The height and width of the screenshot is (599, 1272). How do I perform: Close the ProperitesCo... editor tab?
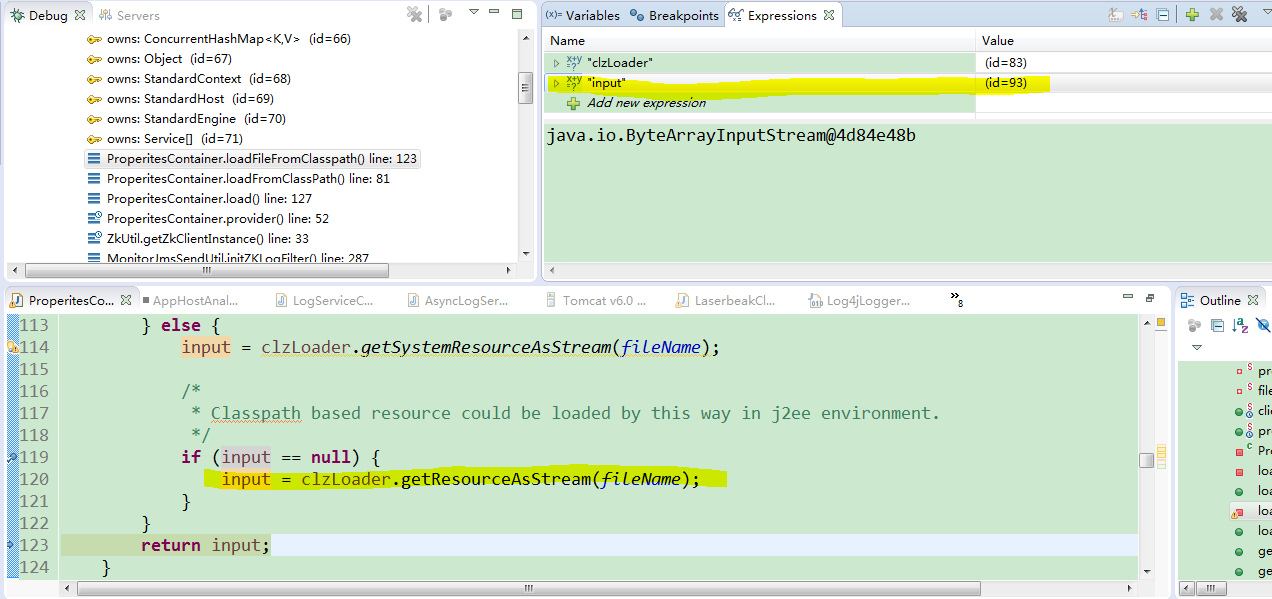point(126,300)
